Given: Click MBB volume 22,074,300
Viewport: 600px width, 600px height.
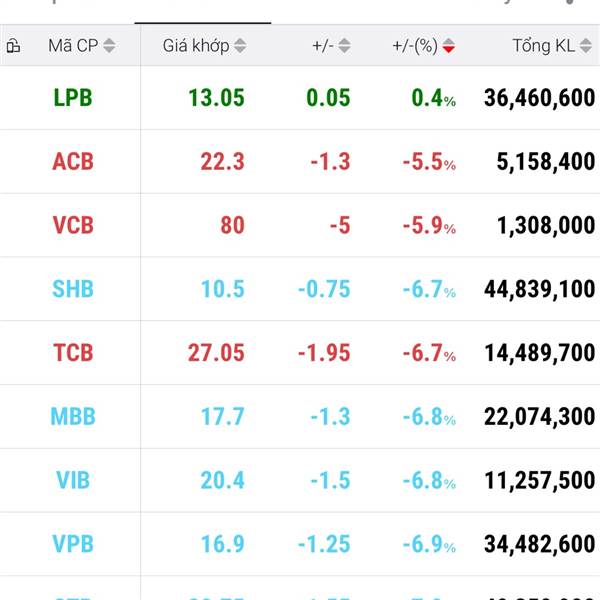Looking at the screenshot, I should pyautogui.click(x=540, y=416).
